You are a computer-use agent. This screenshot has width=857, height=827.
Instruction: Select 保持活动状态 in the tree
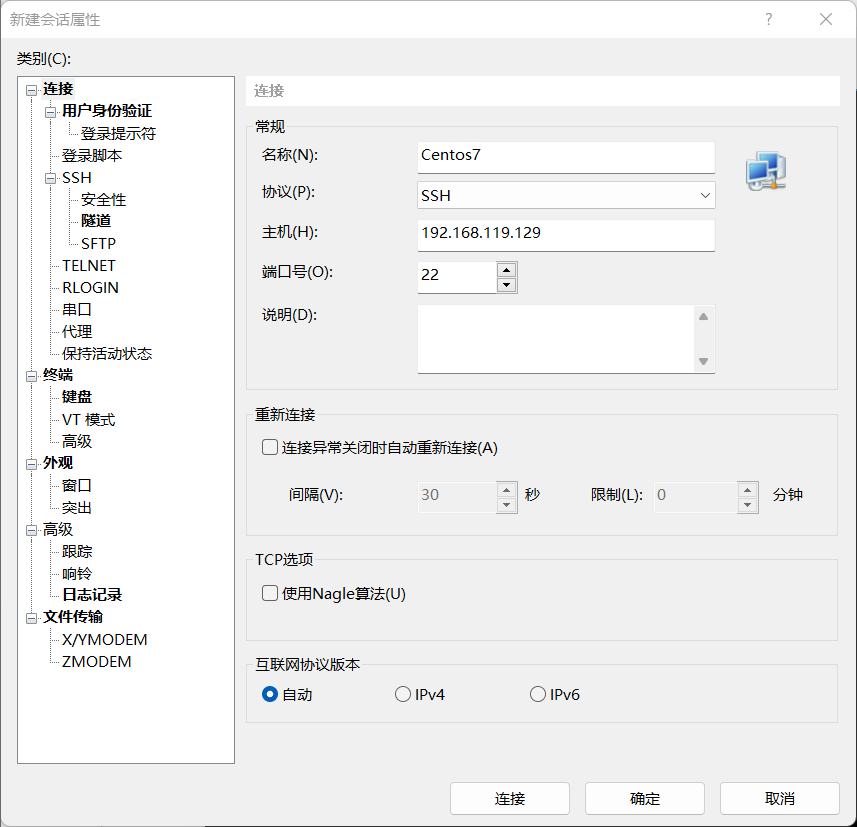[x=107, y=354]
